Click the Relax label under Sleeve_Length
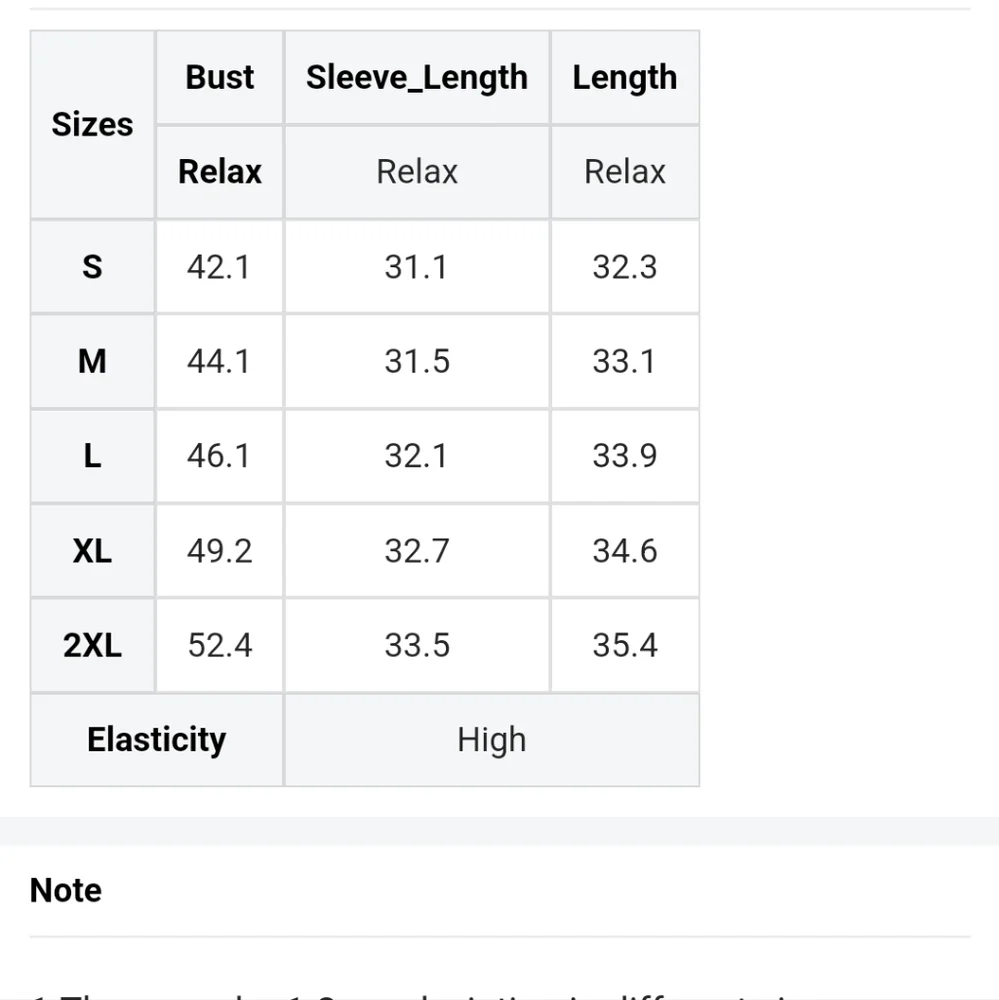 coord(417,172)
